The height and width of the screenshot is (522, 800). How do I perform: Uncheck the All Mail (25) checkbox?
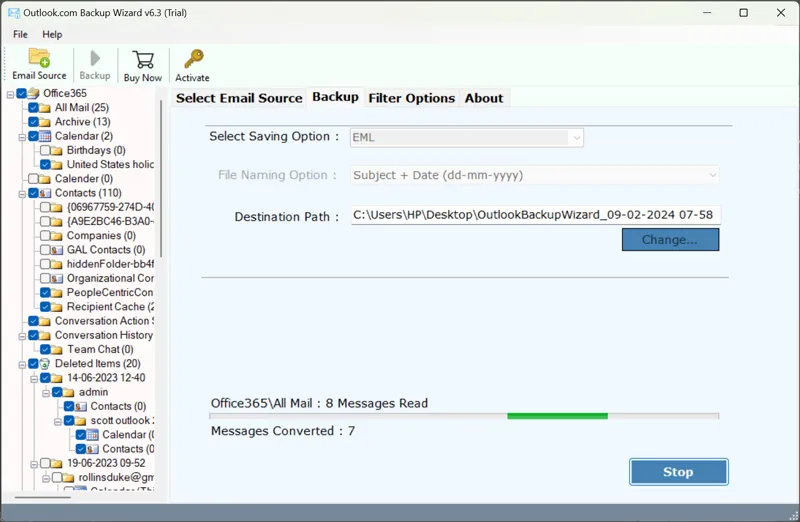coord(33,108)
